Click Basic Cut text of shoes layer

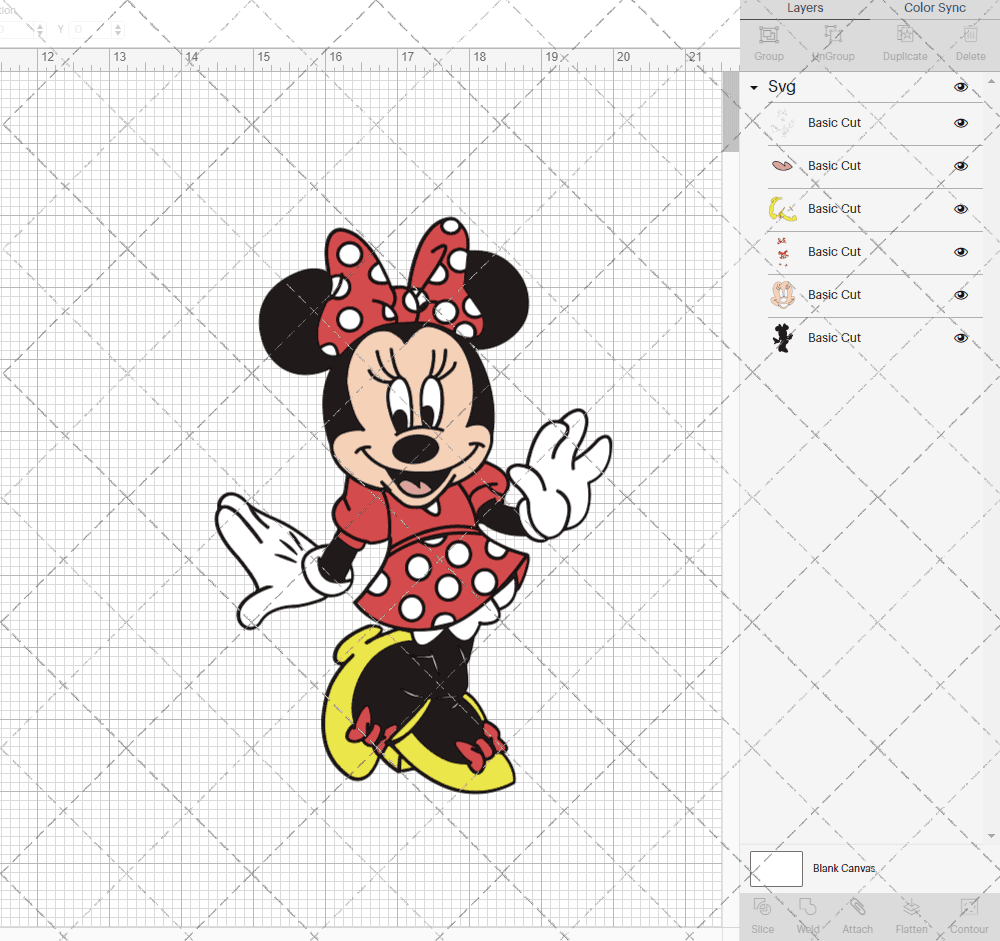click(834, 209)
